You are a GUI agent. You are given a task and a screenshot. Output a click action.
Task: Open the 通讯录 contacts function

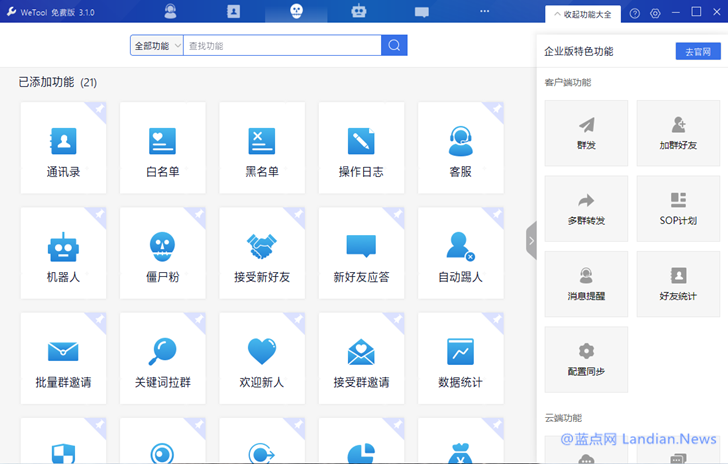click(x=63, y=151)
